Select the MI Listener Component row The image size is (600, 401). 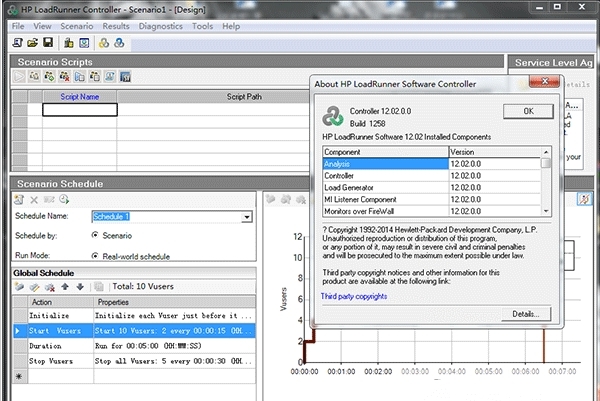point(432,199)
